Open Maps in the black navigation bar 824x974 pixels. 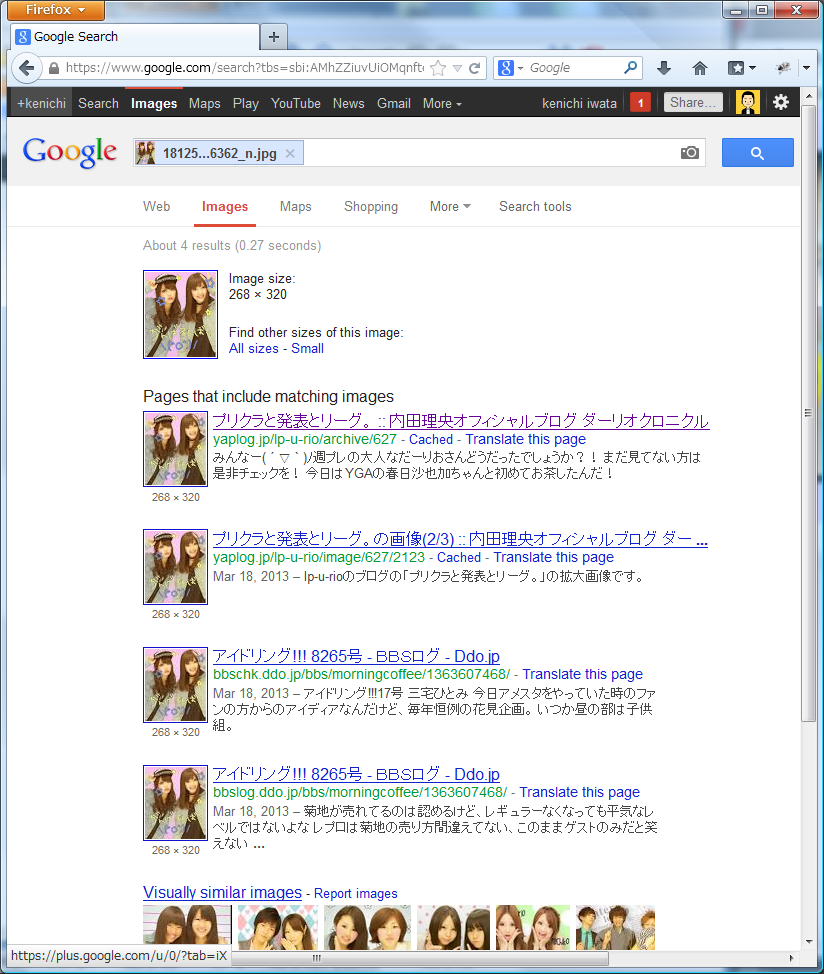[x=204, y=104]
